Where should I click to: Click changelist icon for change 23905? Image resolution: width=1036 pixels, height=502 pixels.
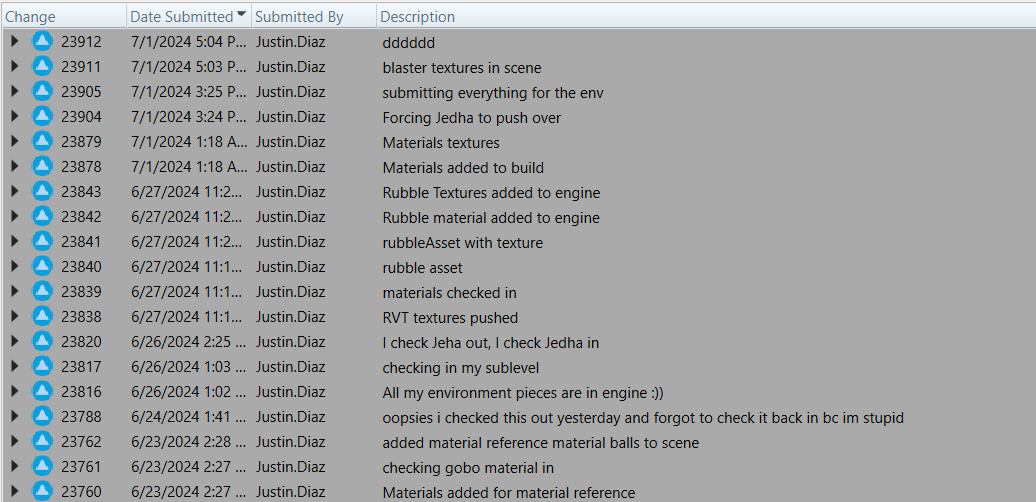[x=42, y=92]
